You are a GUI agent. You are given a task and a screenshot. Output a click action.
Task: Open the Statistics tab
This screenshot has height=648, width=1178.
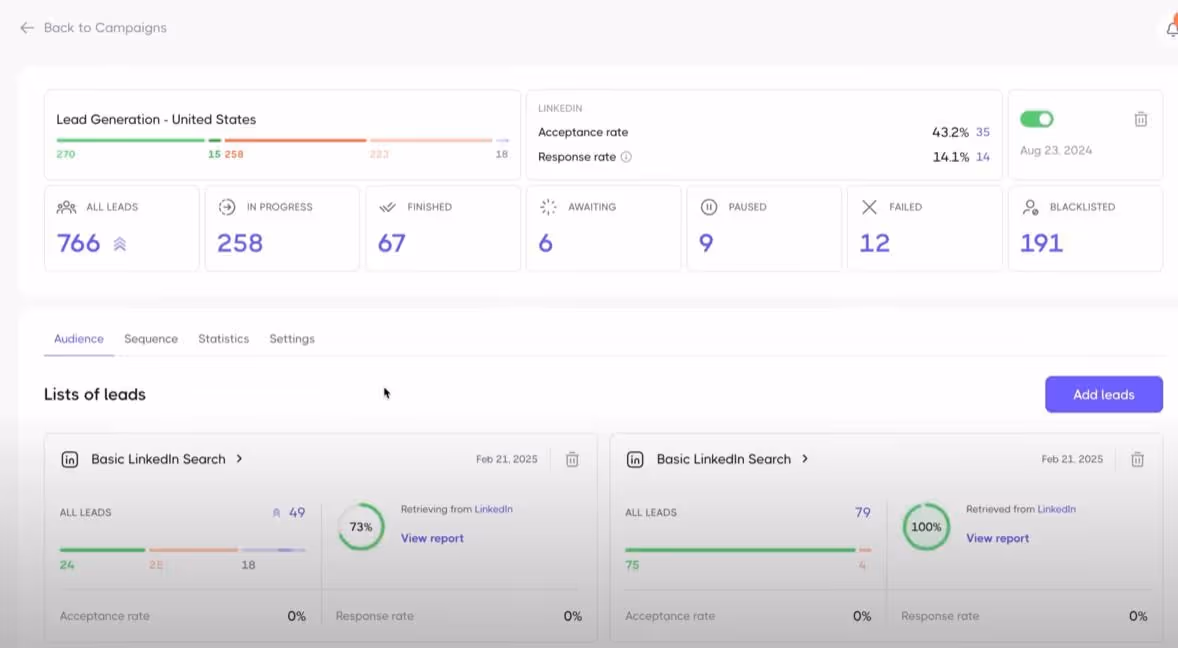pos(223,338)
